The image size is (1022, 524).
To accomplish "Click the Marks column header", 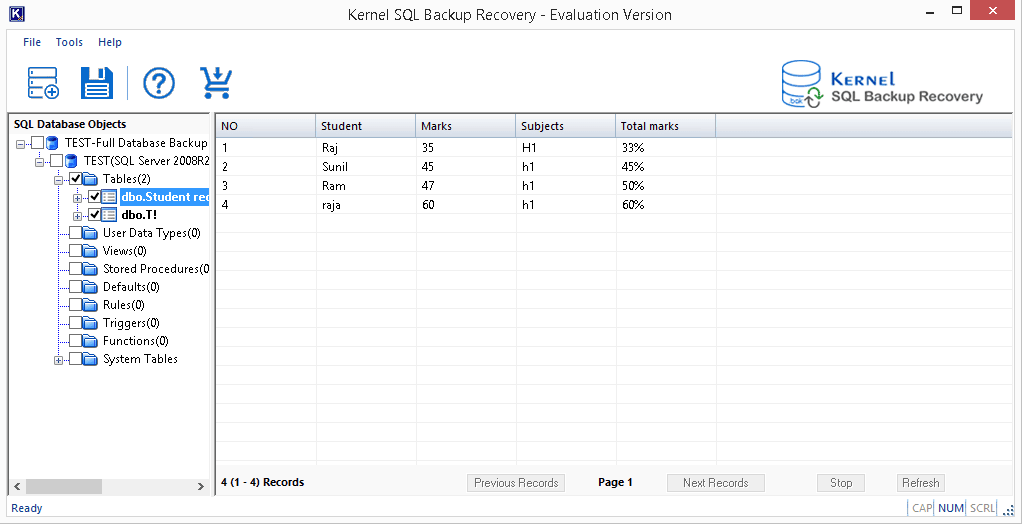I will point(466,126).
